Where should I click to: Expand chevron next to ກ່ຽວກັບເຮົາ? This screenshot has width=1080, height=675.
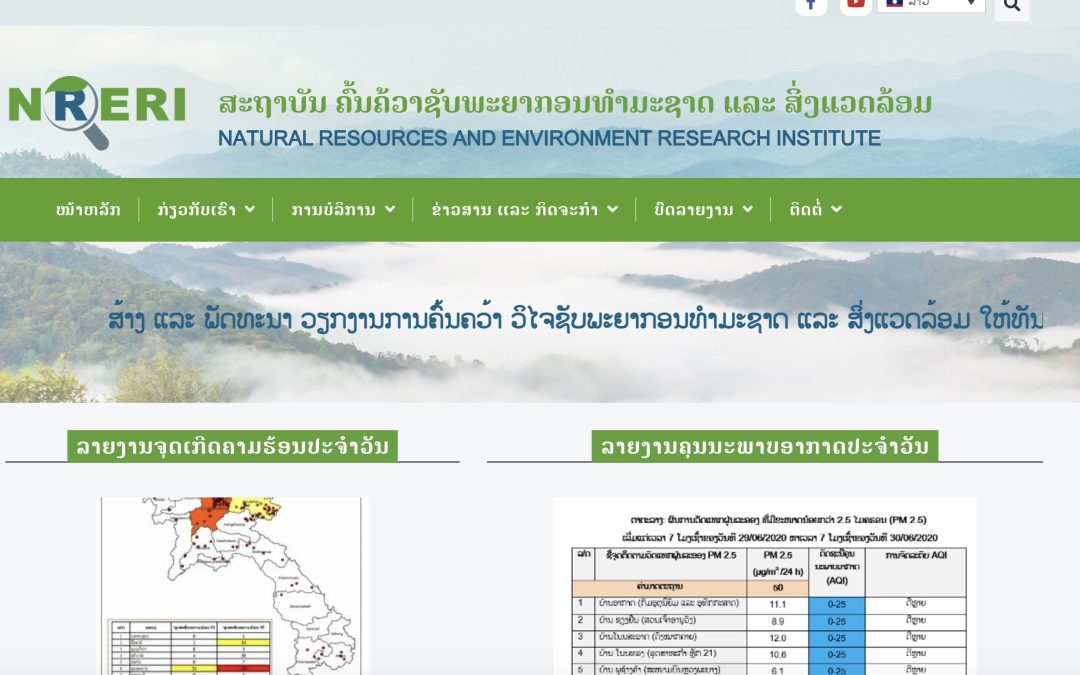tap(250, 209)
